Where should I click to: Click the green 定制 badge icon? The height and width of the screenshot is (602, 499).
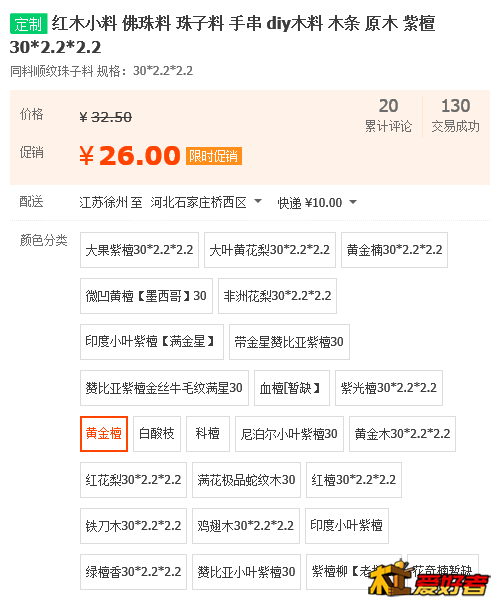point(28,24)
